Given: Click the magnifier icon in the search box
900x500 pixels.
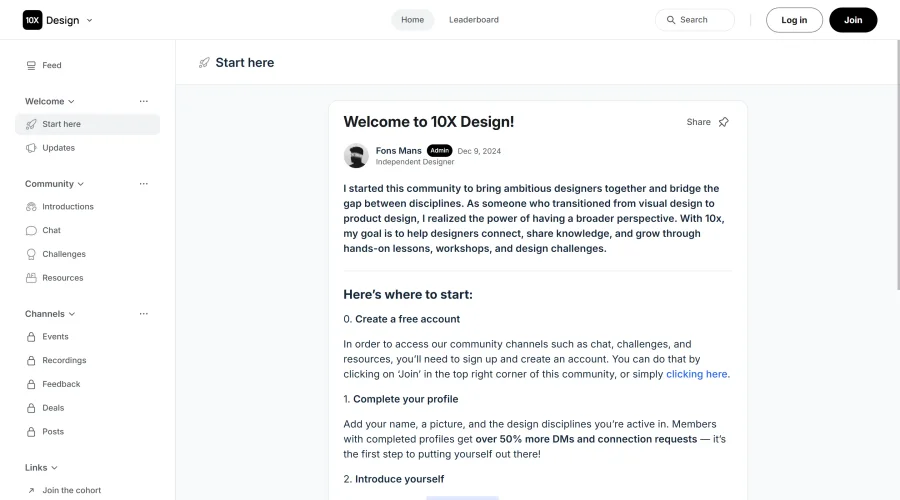Looking at the screenshot, I should point(670,20).
